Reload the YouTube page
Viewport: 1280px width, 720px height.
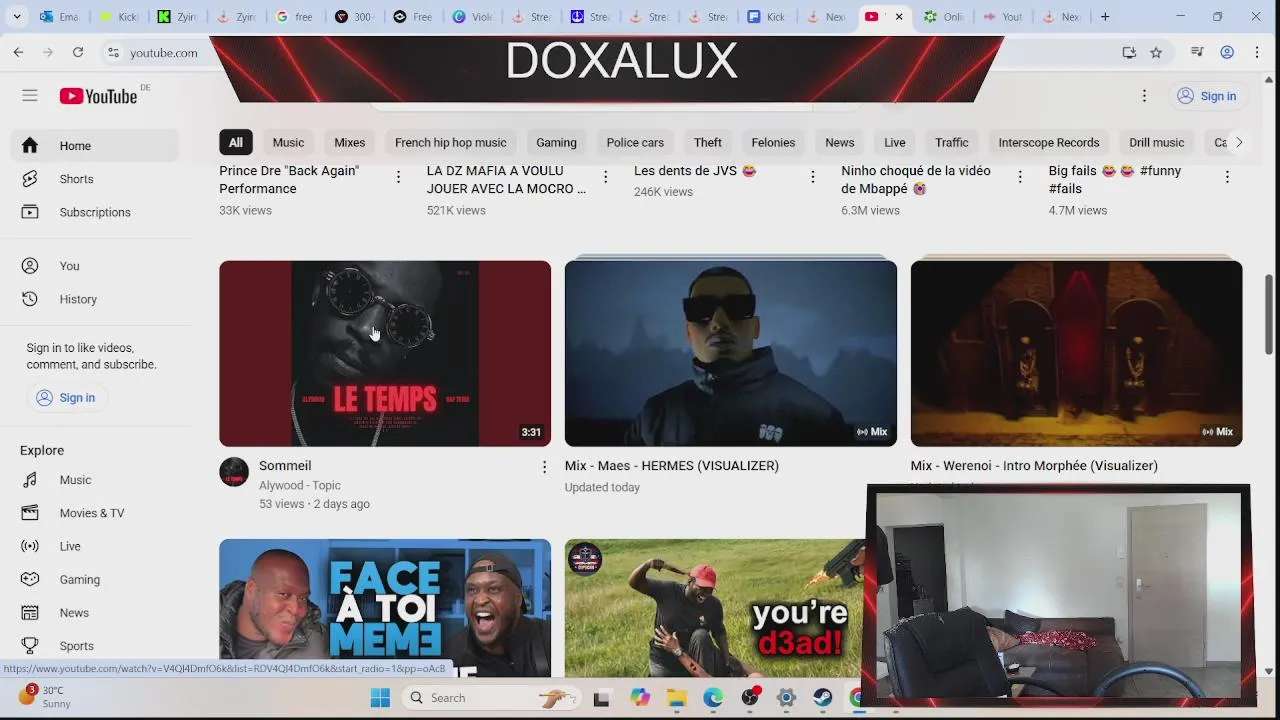pyautogui.click(x=78, y=52)
